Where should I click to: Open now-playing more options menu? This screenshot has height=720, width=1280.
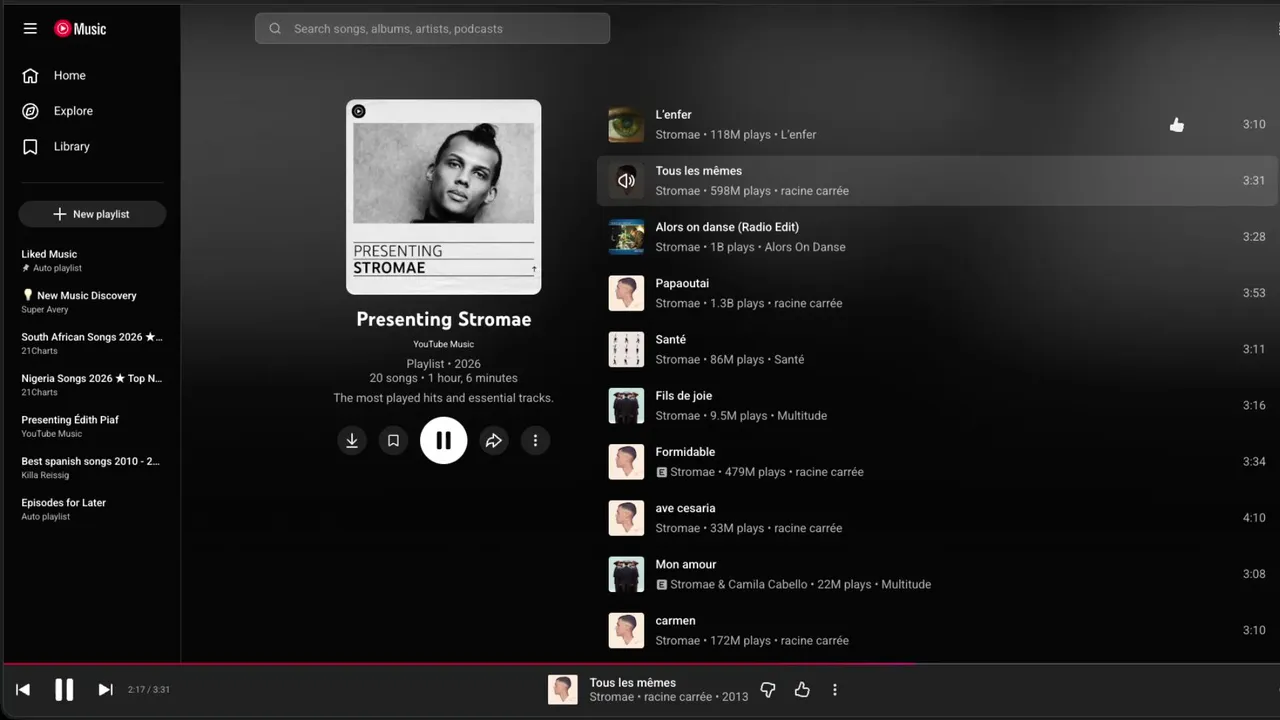point(835,689)
